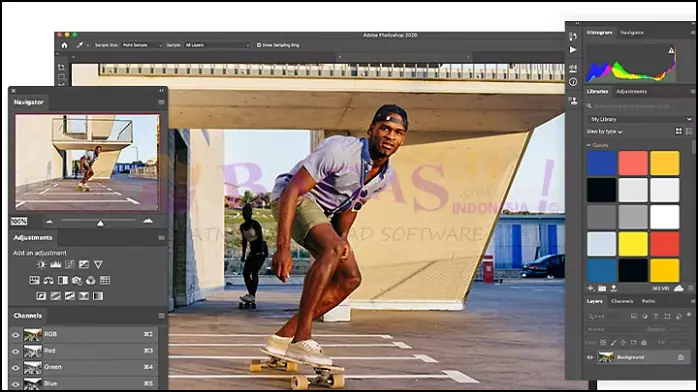The width and height of the screenshot is (698, 392).
Task: Add a Black & White adjustment
Action: (x=63, y=280)
